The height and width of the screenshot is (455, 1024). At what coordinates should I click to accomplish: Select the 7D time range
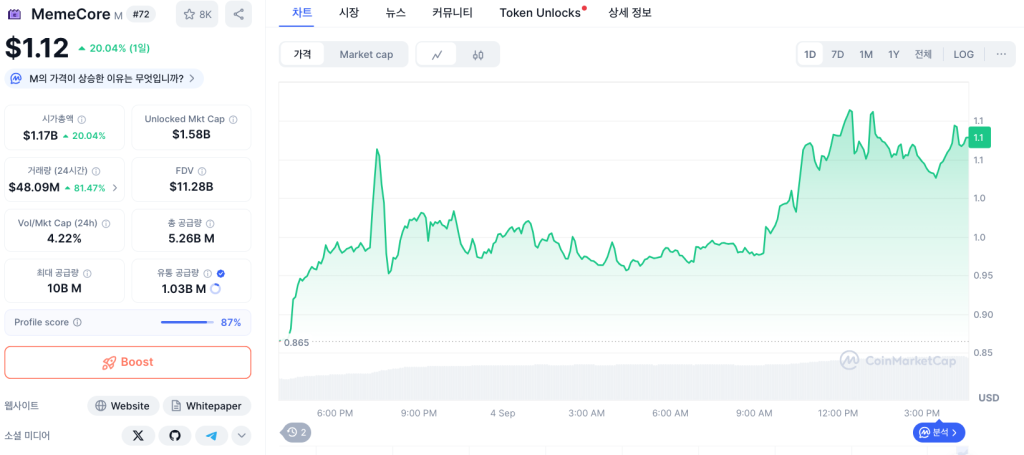837,54
